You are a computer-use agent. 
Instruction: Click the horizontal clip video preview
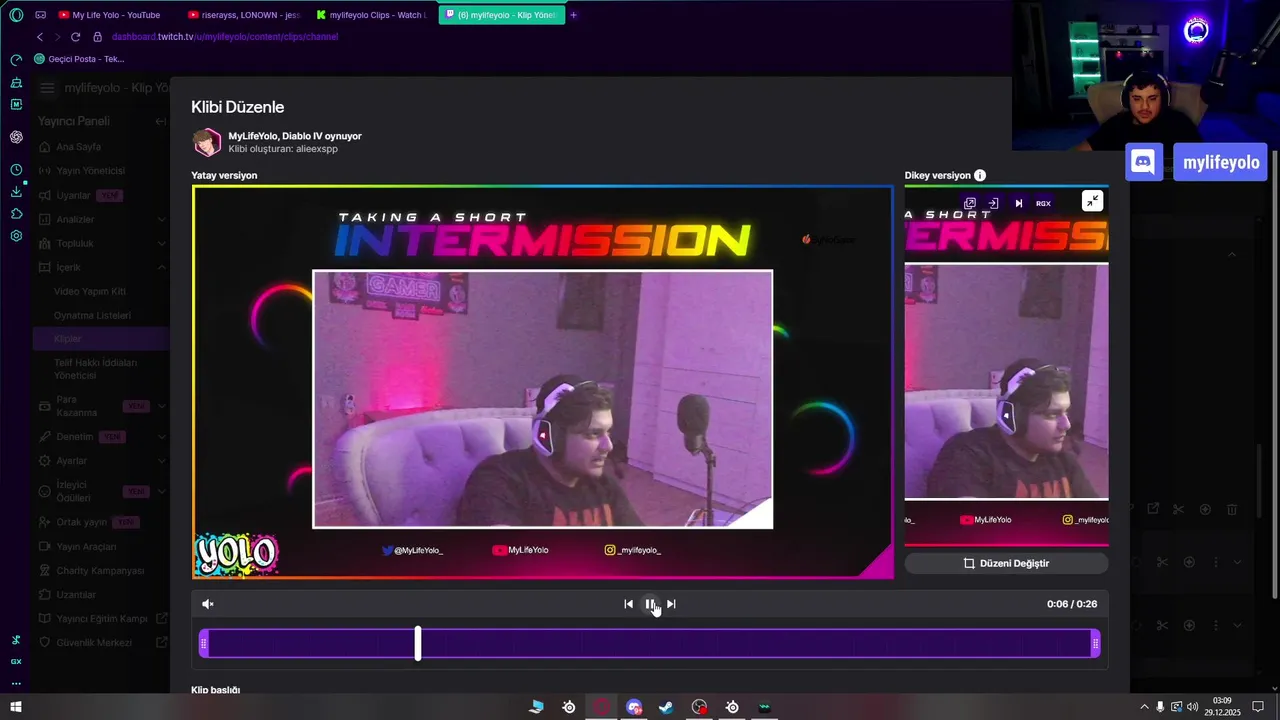pyautogui.click(x=542, y=382)
